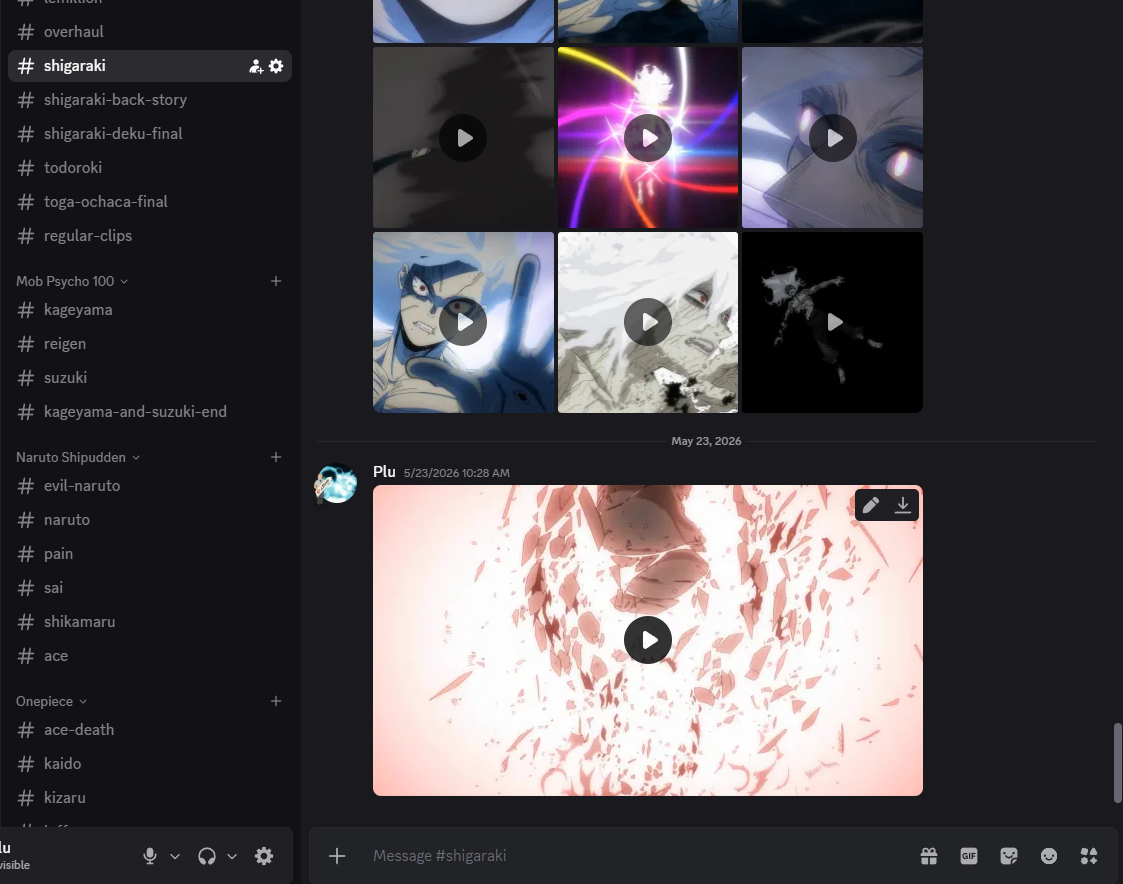
Task: Create channel in Onepiece category
Action: [276, 701]
